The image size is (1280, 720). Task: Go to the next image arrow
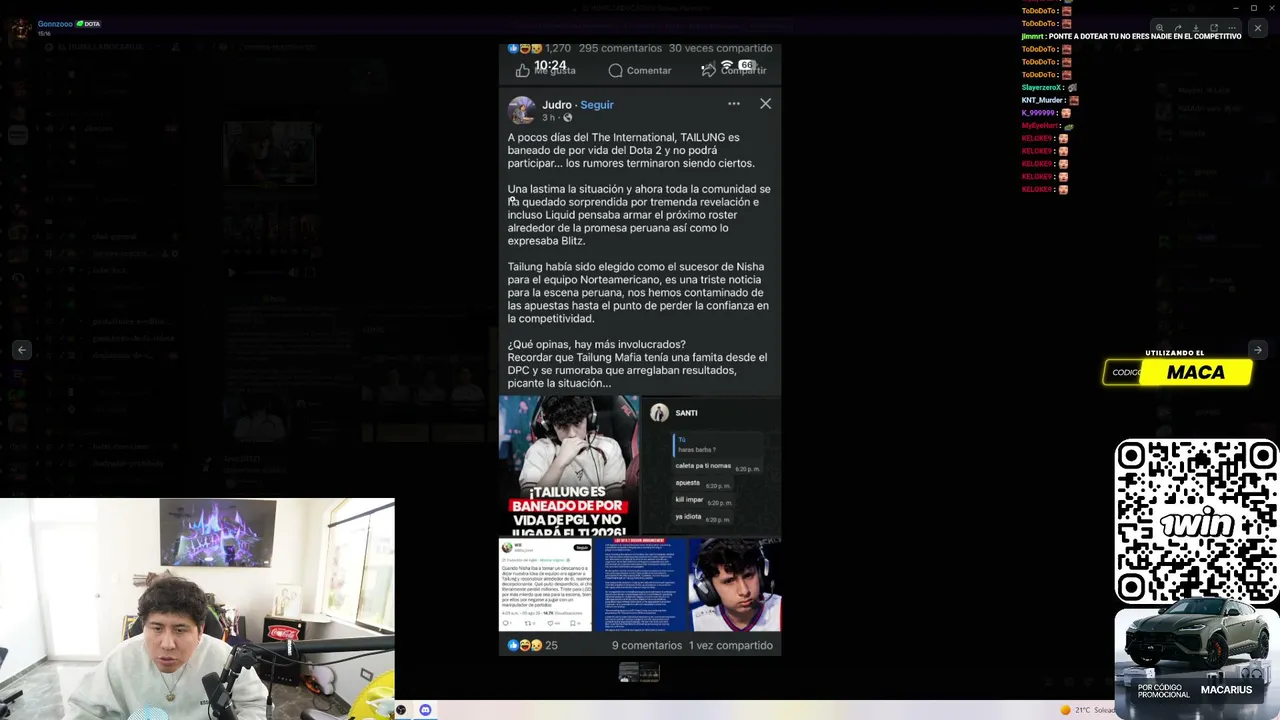(x=1258, y=350)
